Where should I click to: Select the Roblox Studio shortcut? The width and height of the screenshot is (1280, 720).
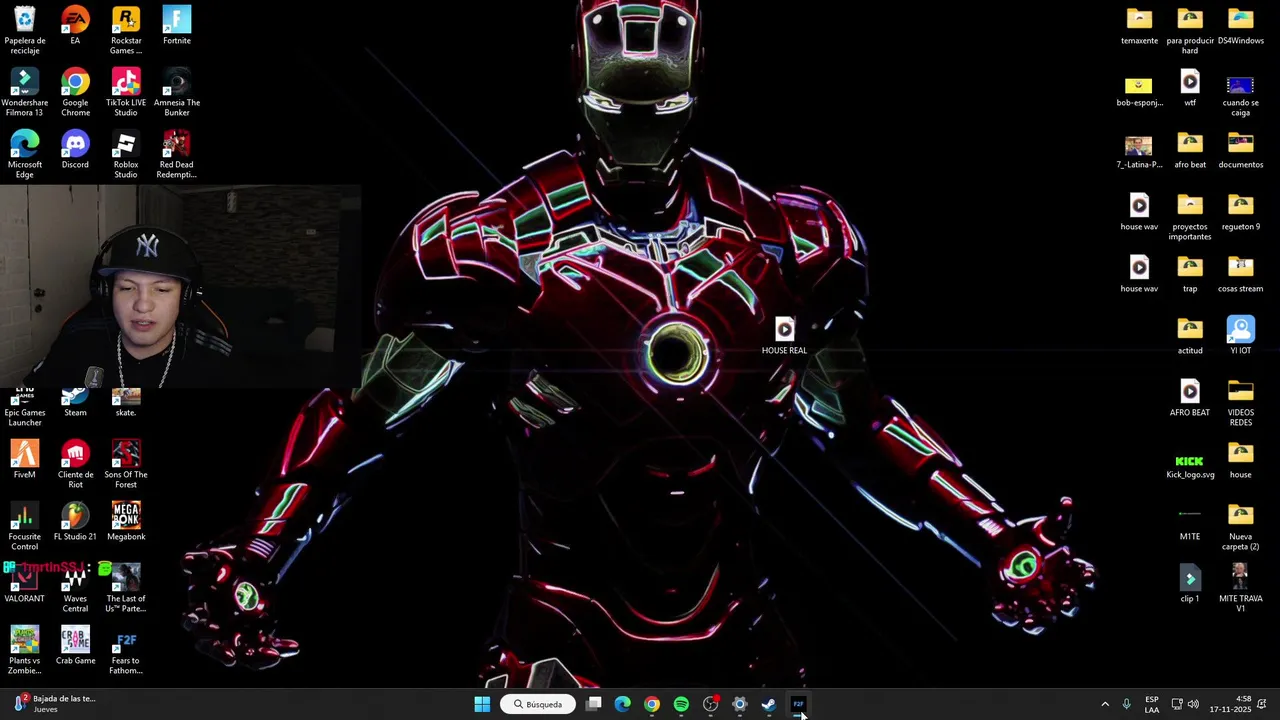point(126,154)
